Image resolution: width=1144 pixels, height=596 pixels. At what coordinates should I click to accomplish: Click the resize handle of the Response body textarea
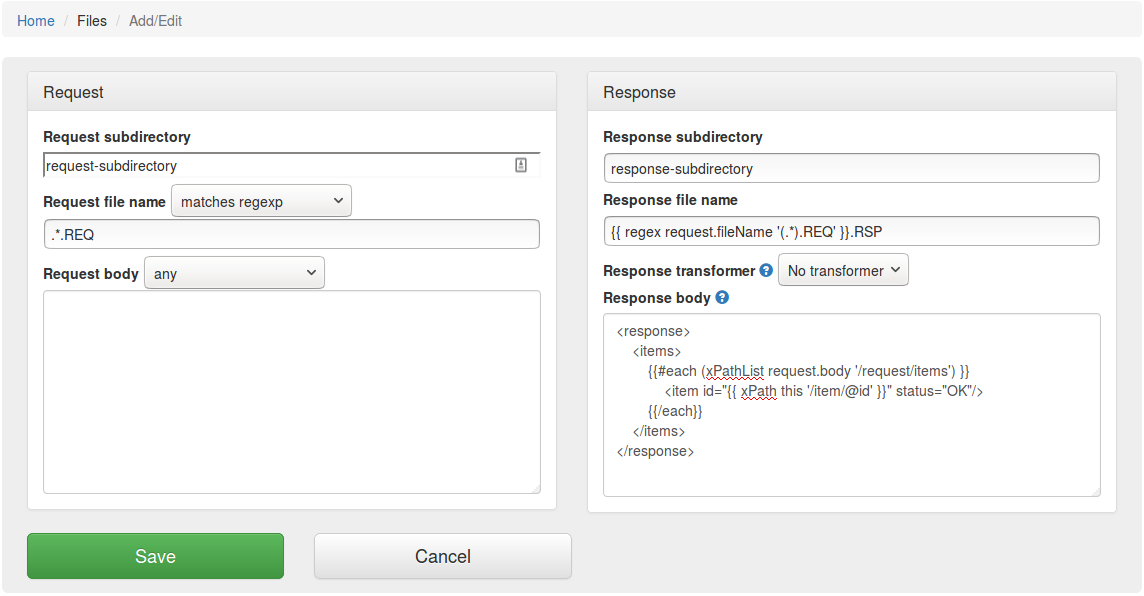pos(1095,491)
